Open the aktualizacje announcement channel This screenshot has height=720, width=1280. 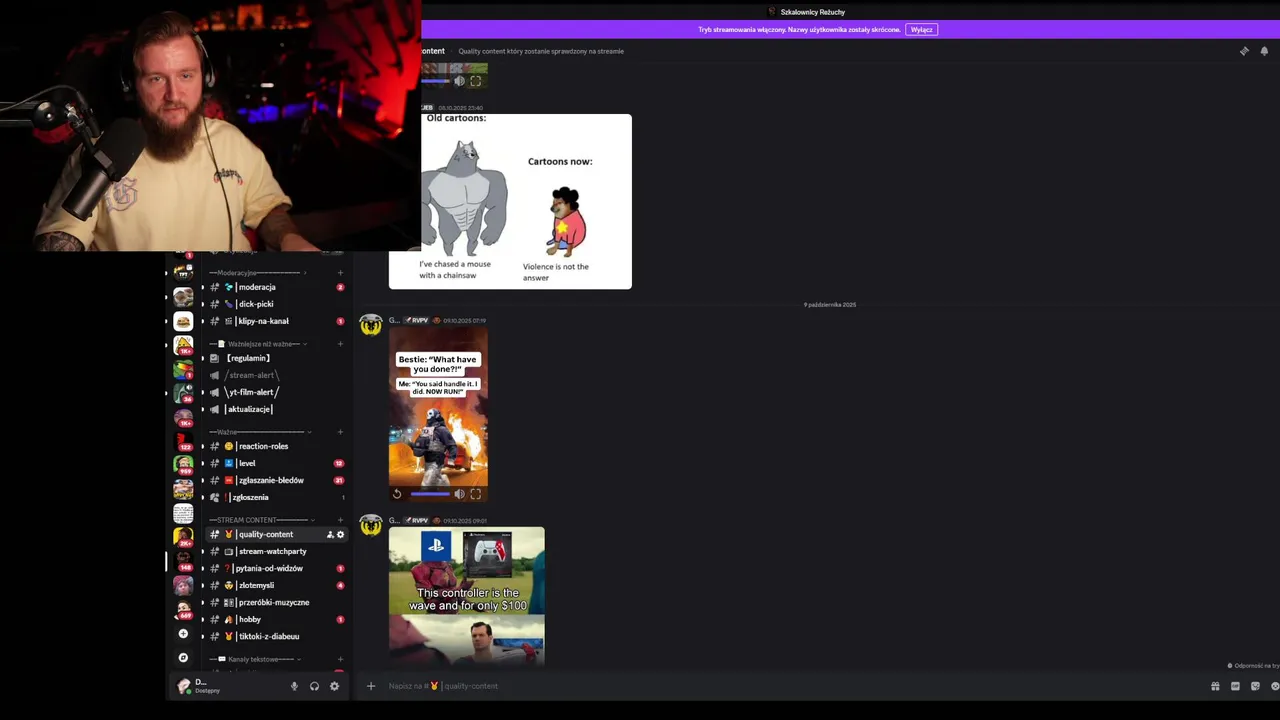click(277, 409)
